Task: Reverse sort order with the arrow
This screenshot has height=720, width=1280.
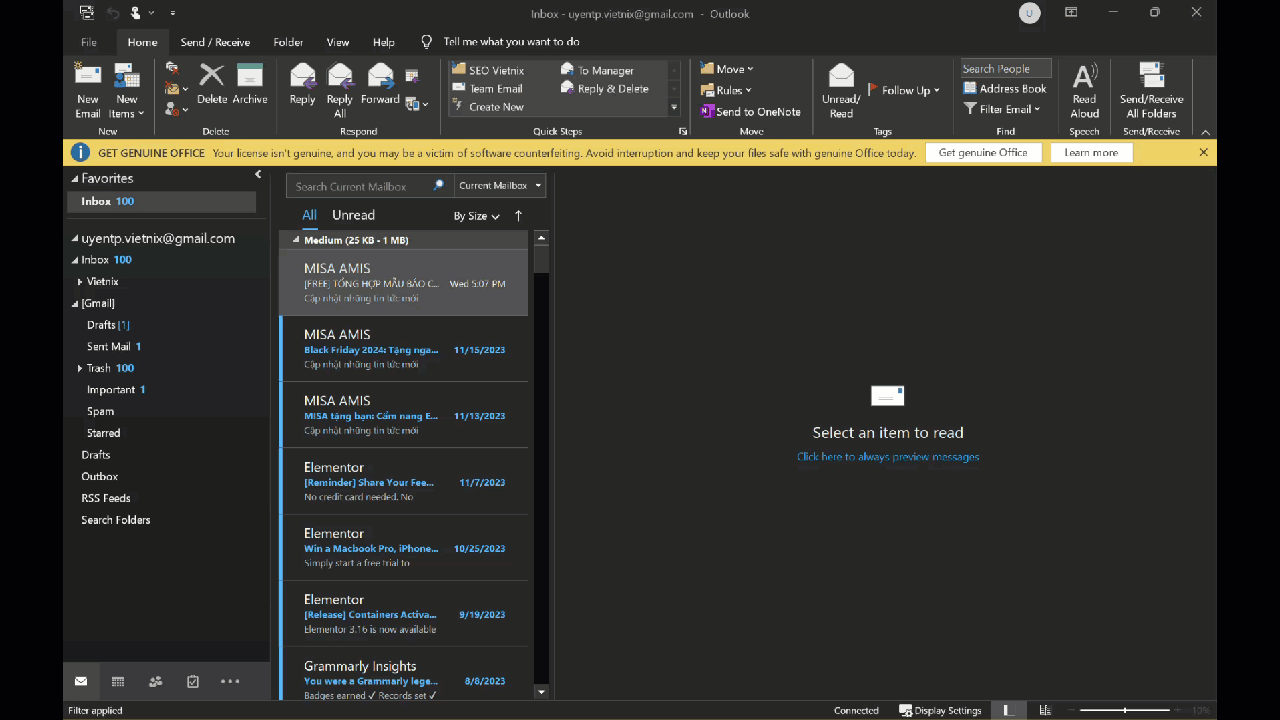Action: click(x=518, y=216)
